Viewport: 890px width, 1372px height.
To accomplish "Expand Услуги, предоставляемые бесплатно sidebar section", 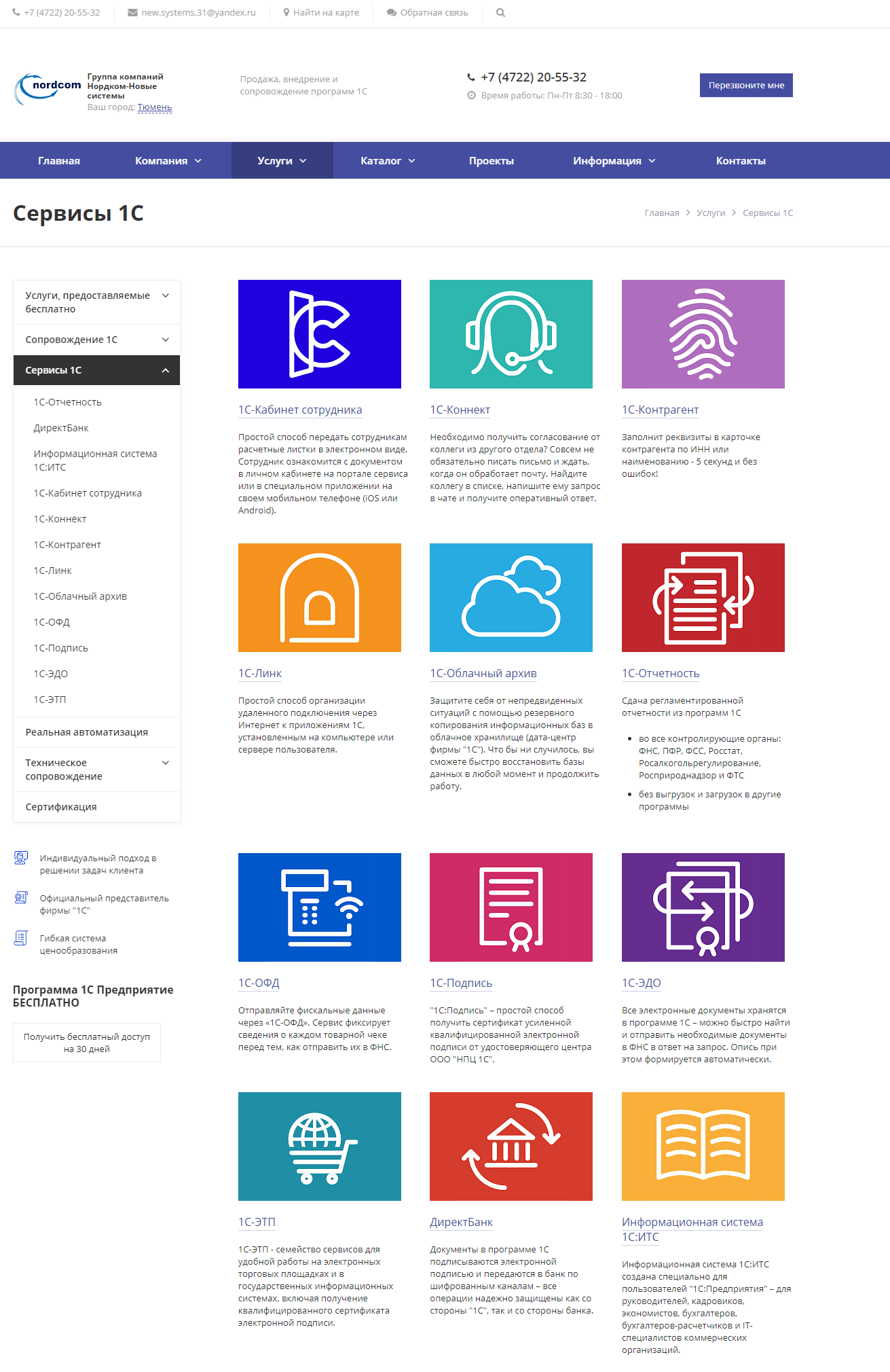I will [166, 295].
